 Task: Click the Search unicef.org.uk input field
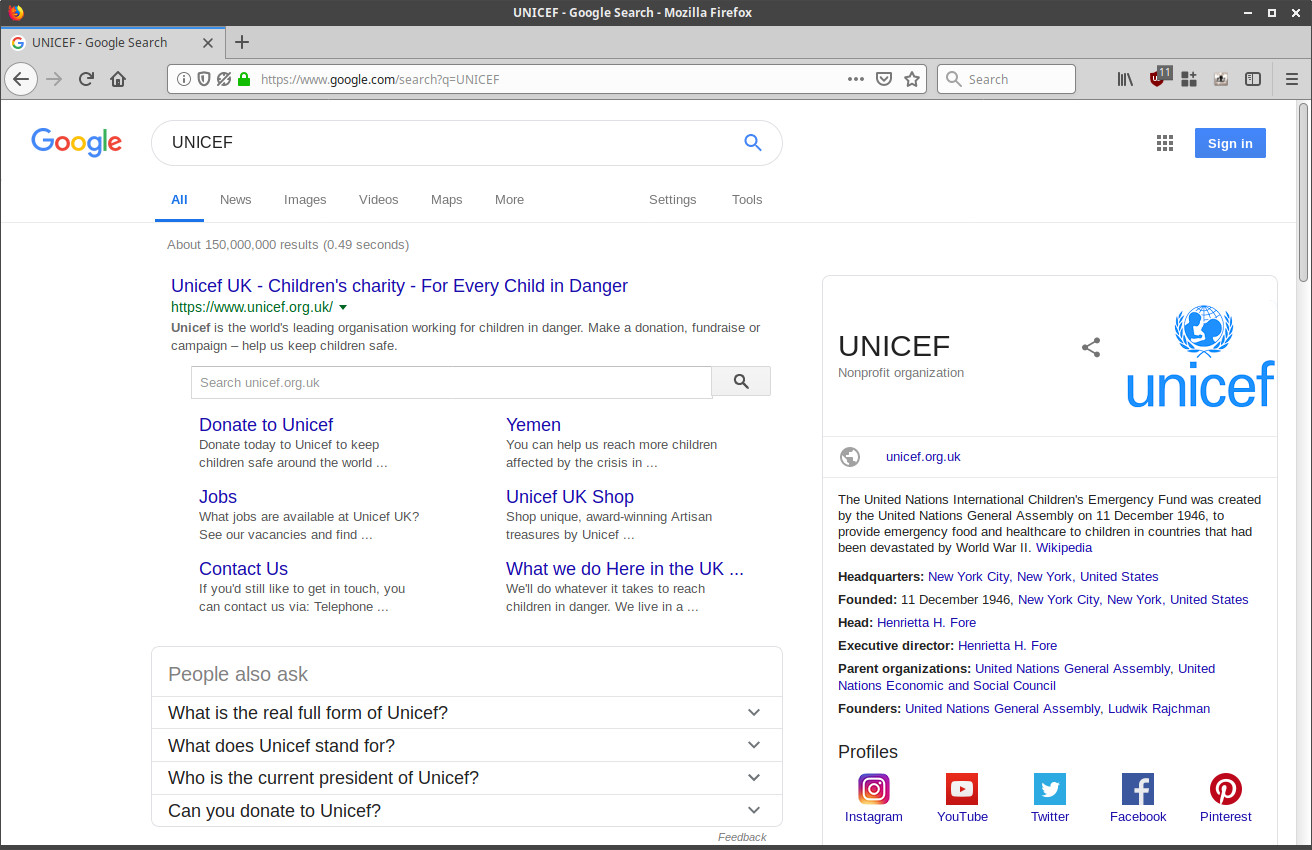pos(451,382)
